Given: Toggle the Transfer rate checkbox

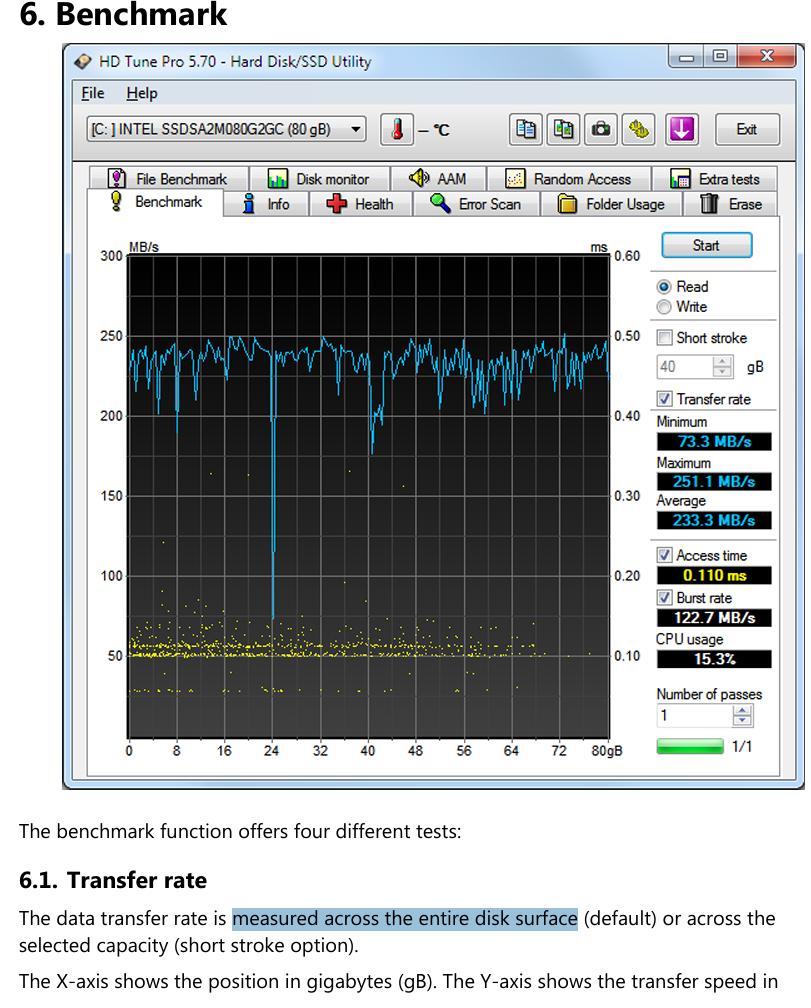Looking at the screenshot, I should pos(664,399).
